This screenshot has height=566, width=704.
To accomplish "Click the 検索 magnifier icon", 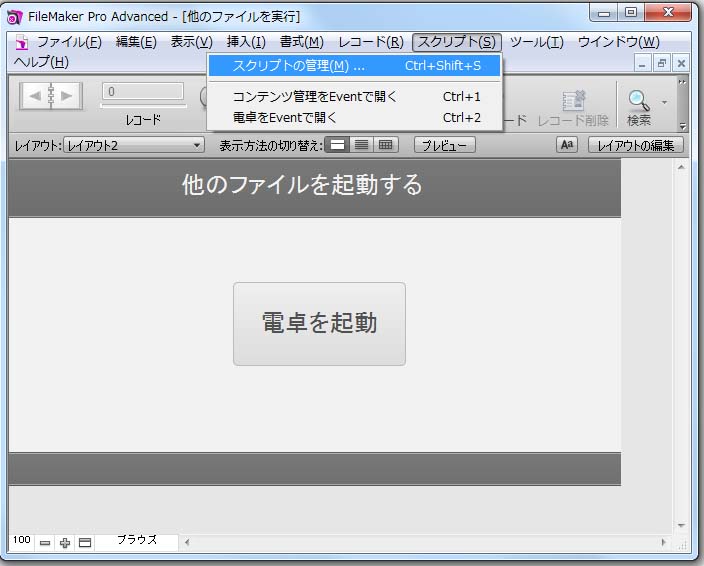I will click(638, 100).
